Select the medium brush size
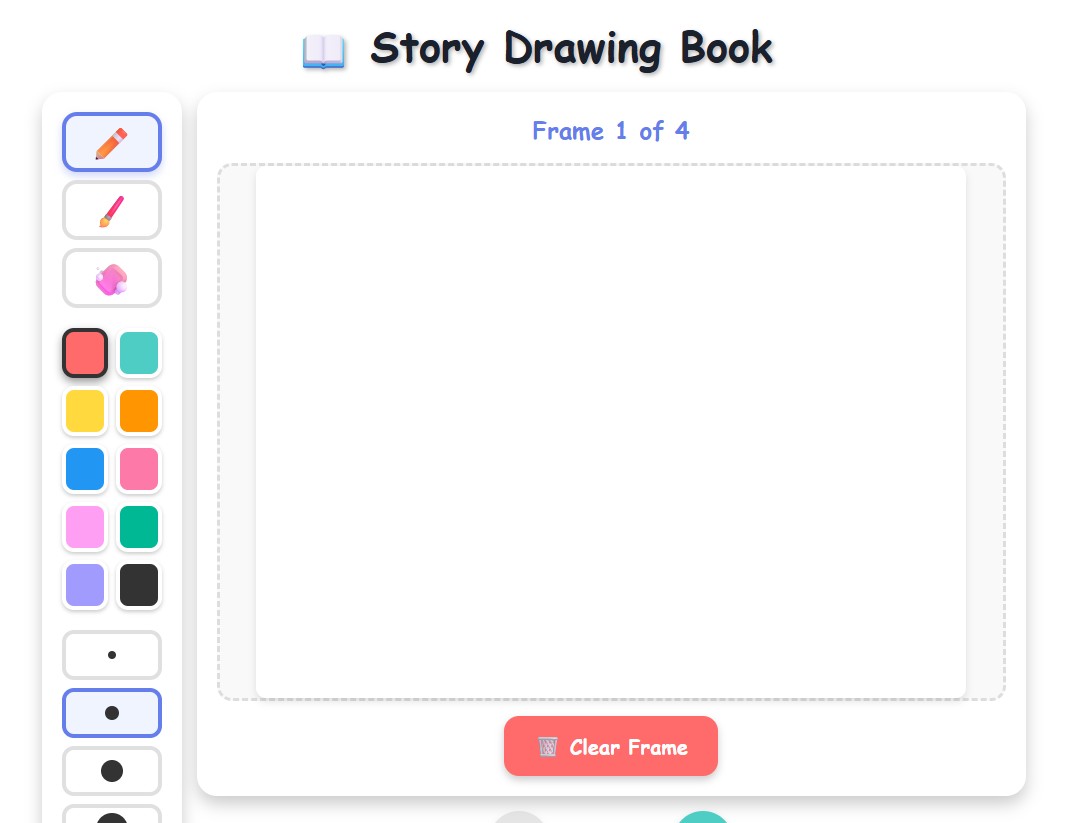Viewport: 1089px width, 823px height. 112,713
